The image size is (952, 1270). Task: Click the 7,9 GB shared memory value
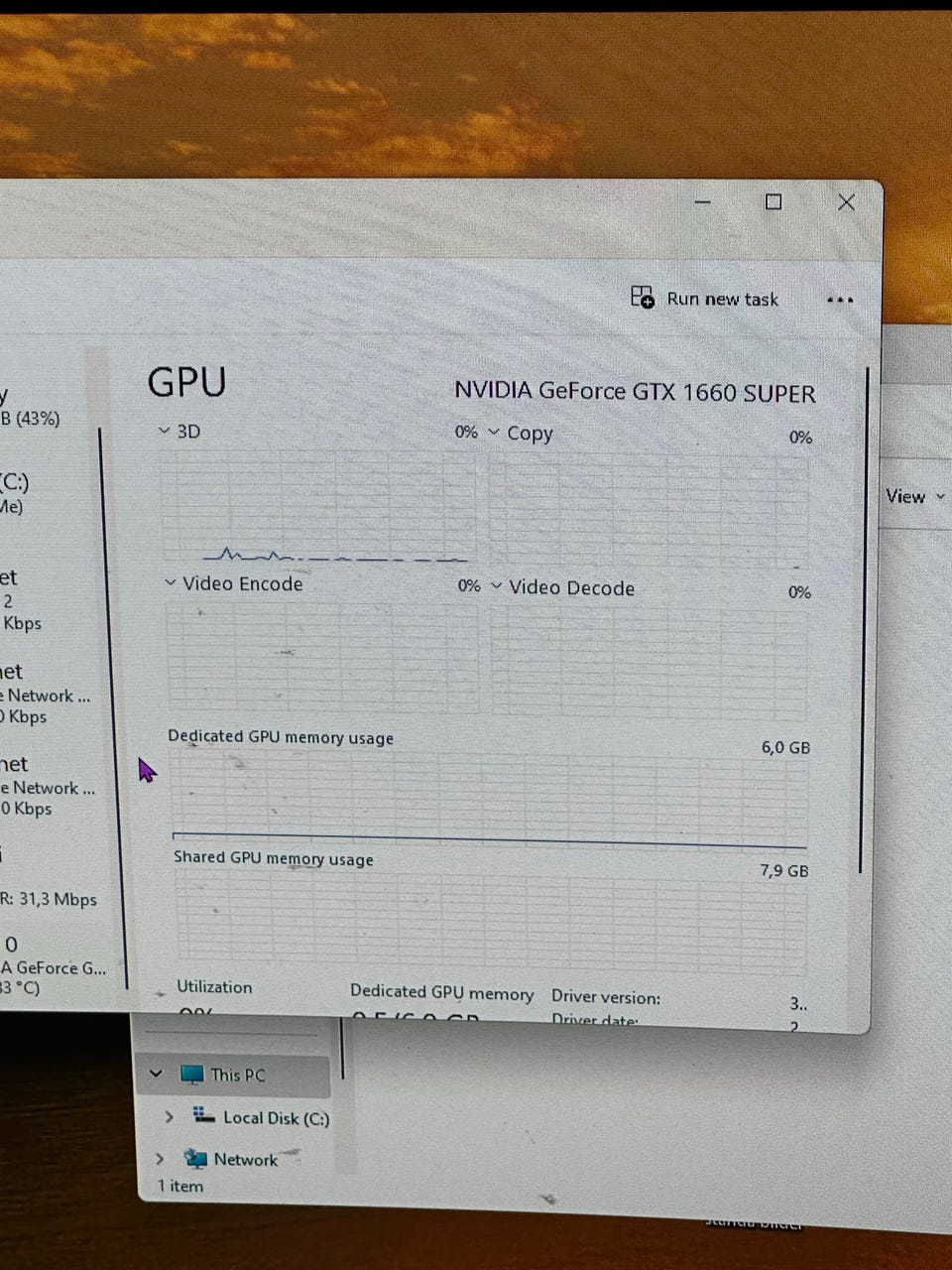click(783, 870)
